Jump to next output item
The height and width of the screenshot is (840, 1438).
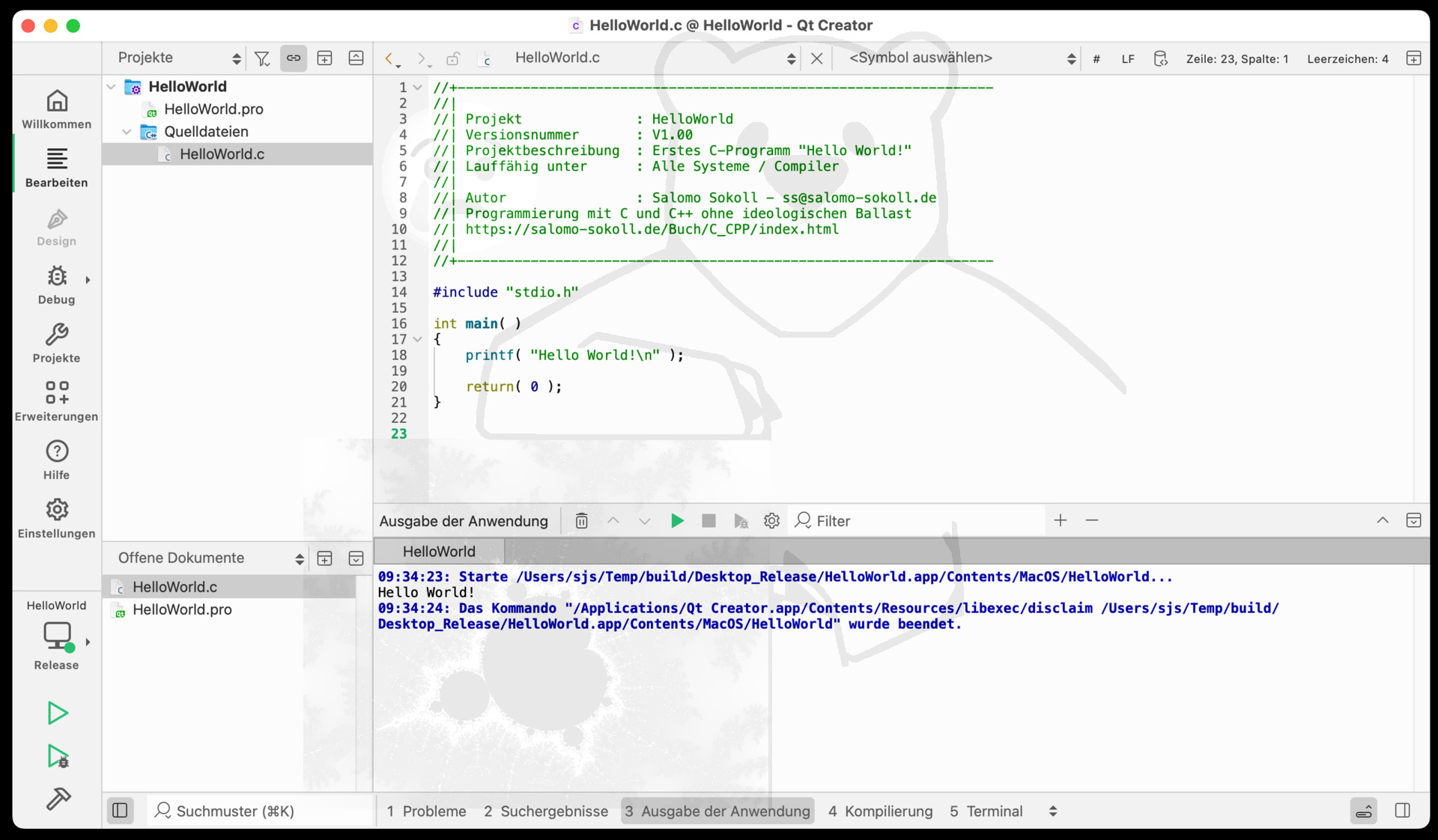pos(645,521)
